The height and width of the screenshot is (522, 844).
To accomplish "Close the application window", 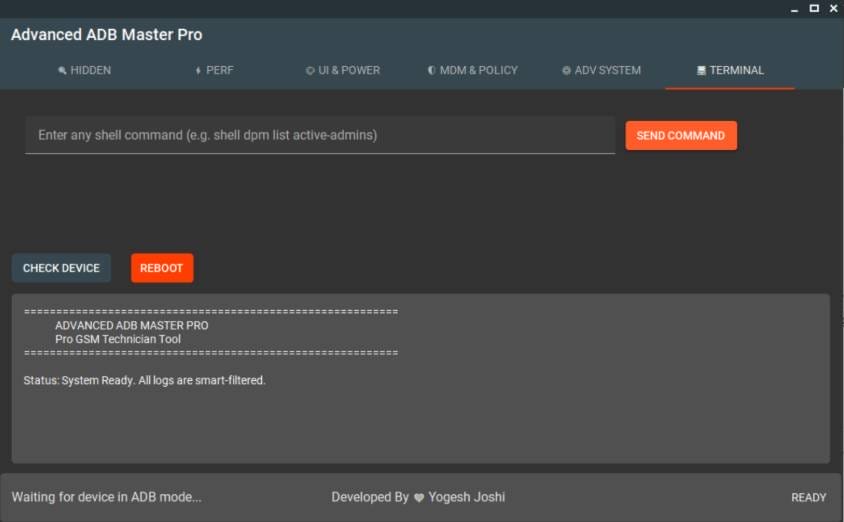I will point(834,9).
